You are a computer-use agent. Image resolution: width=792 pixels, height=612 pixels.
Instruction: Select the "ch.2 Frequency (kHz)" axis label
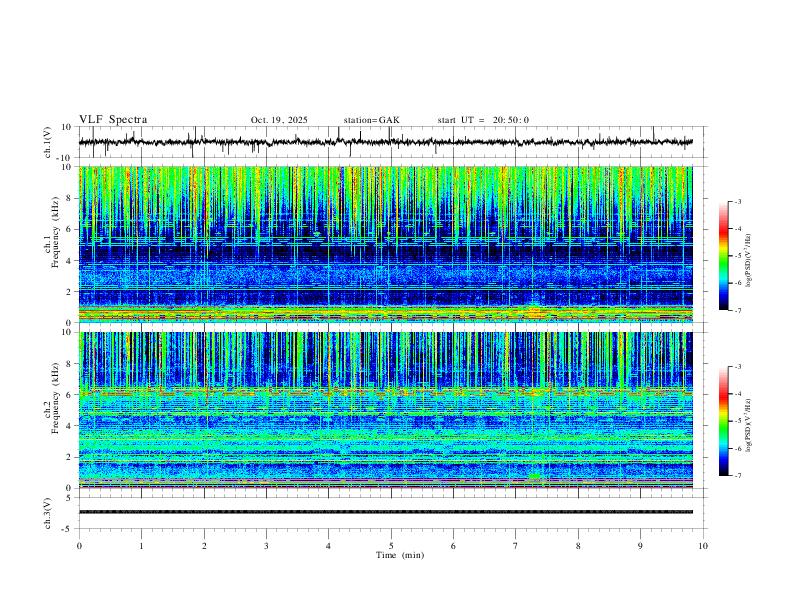tap(51, 397)
